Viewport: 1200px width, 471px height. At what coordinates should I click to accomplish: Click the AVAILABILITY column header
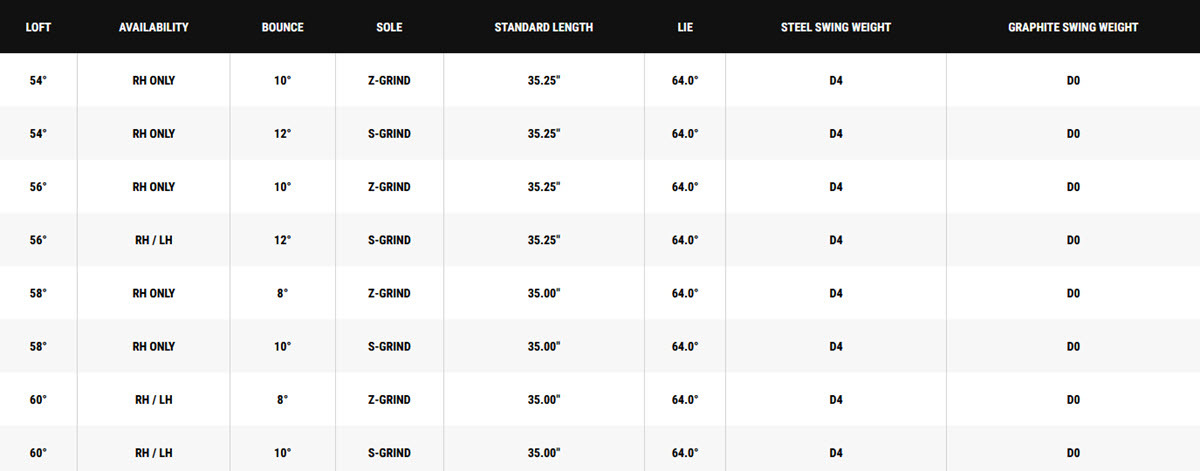[x=153, y=27]
